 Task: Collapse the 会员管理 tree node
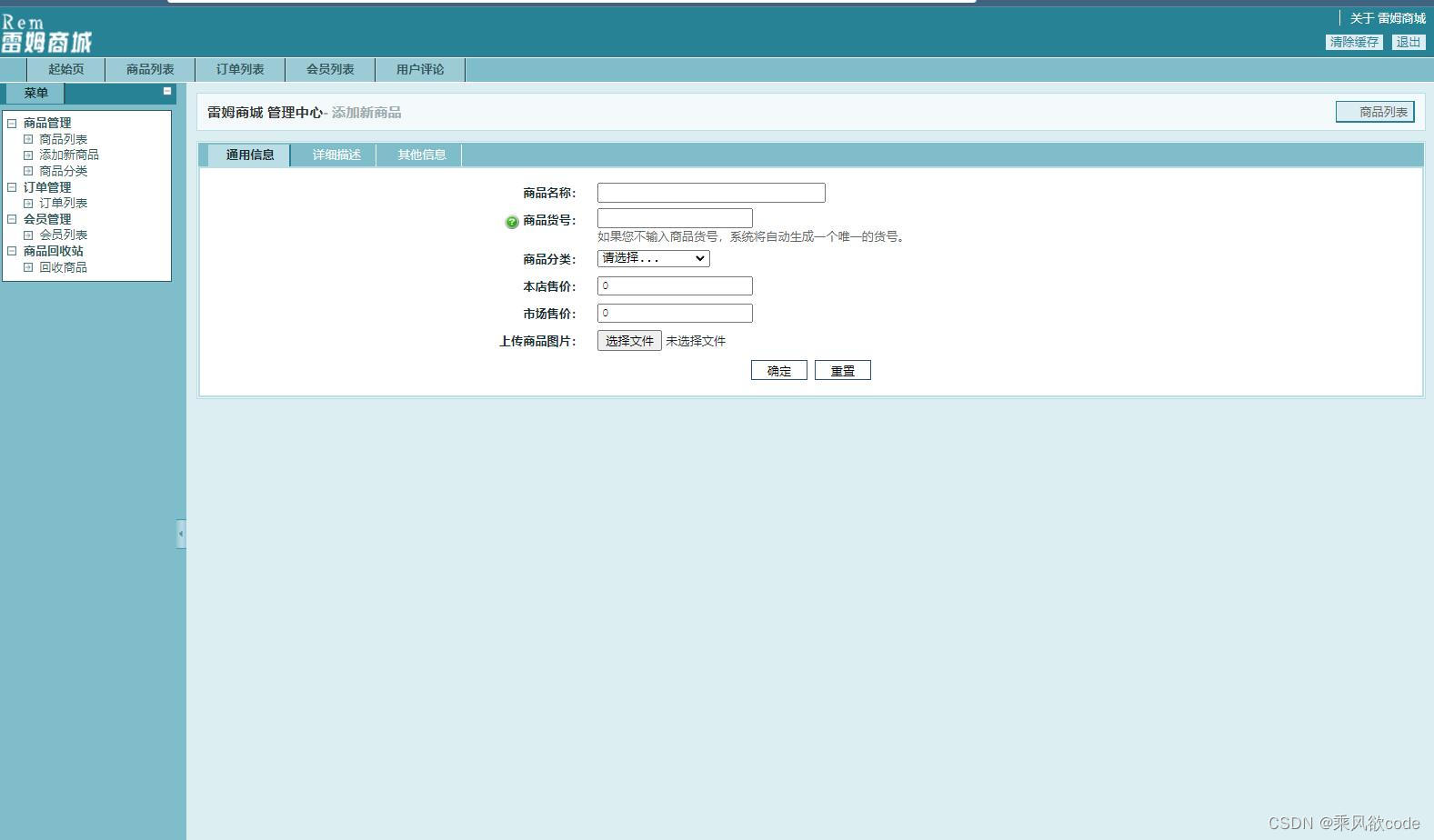point(12,219)
